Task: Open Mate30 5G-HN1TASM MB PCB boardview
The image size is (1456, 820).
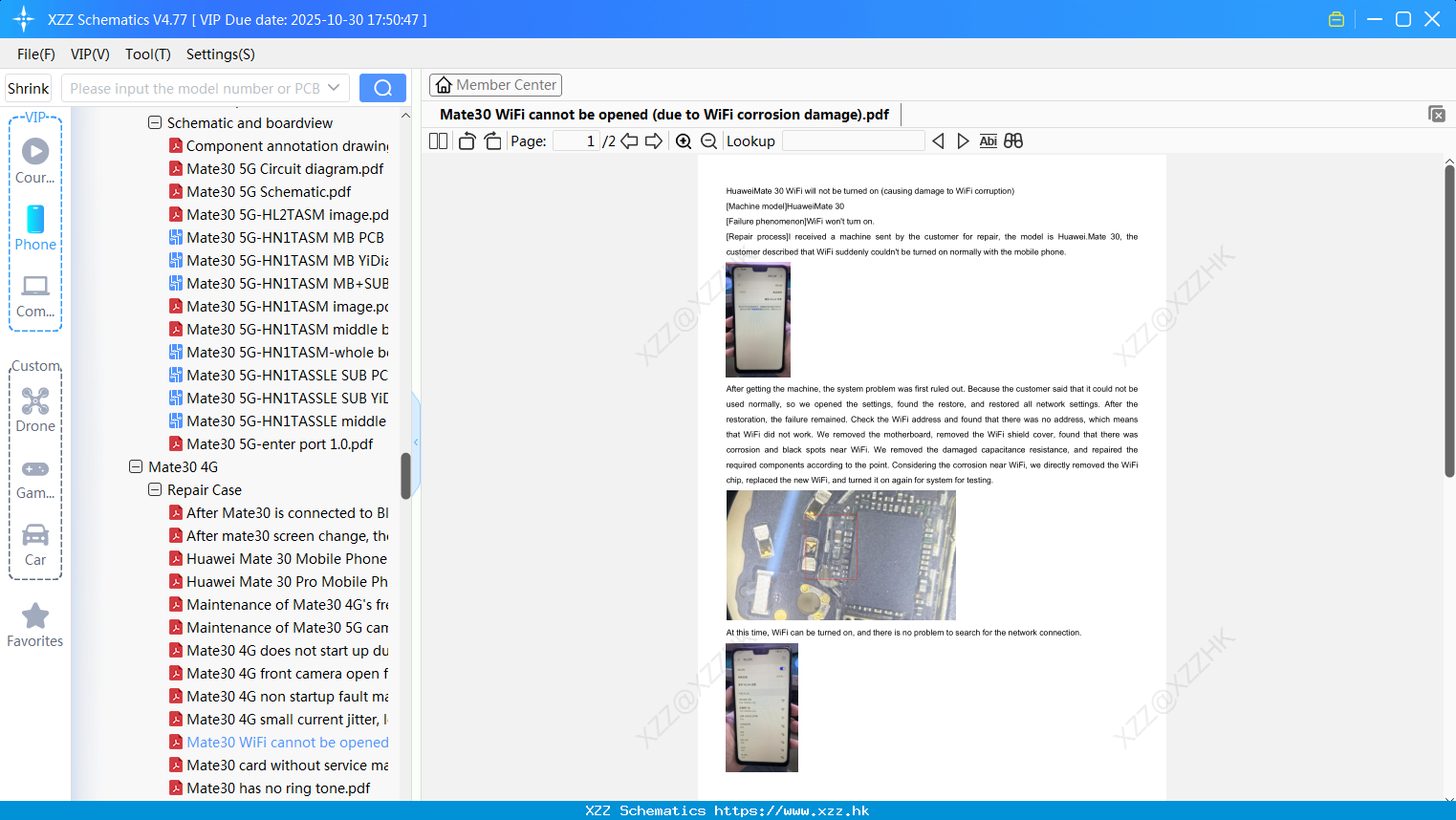Action: (x=277, y=238)
